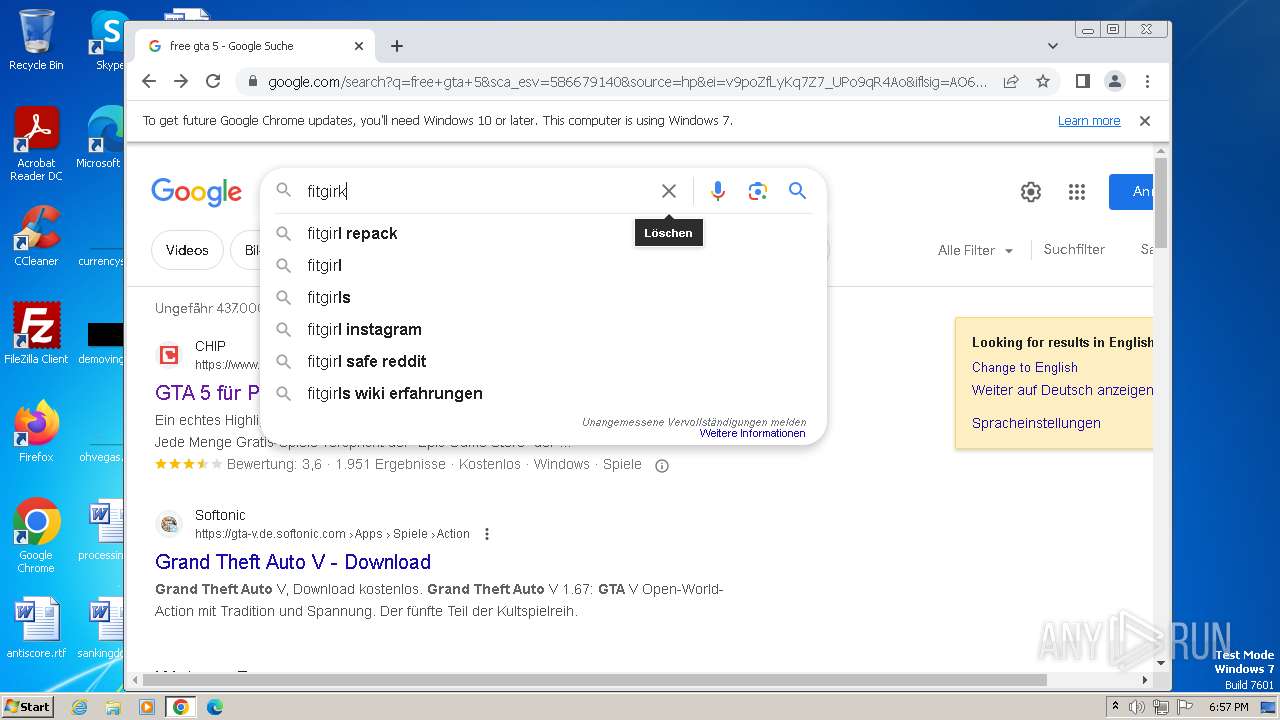
Task: Click the Learn more link
Action: click(1089, 121)
